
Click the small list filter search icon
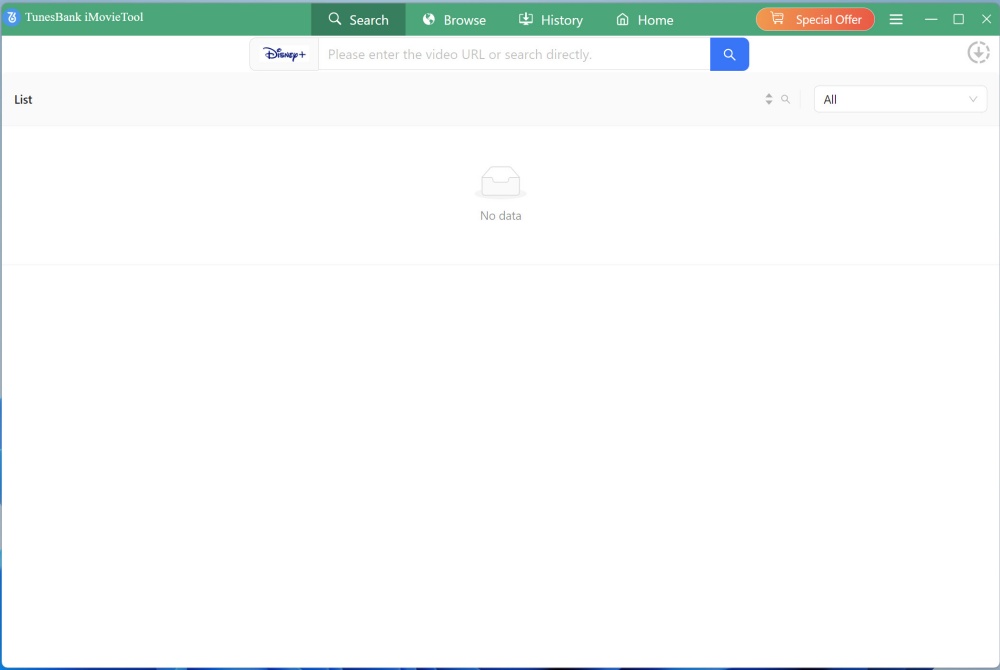tap(786, 99)
